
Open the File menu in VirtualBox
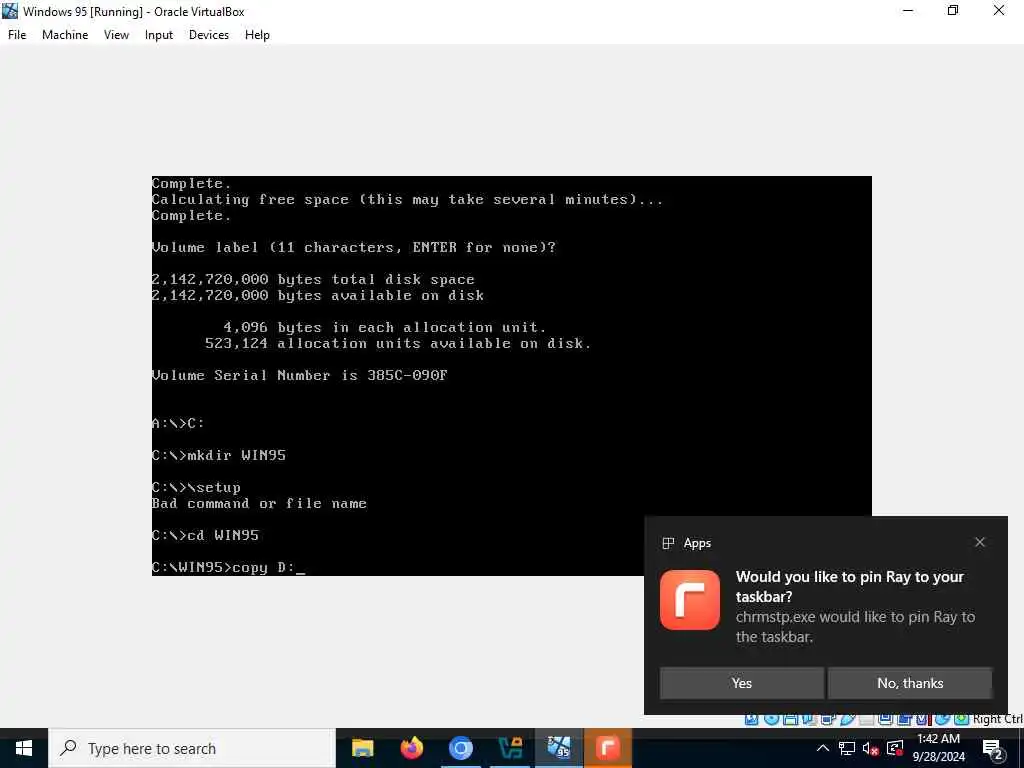(x=17, y=35)
